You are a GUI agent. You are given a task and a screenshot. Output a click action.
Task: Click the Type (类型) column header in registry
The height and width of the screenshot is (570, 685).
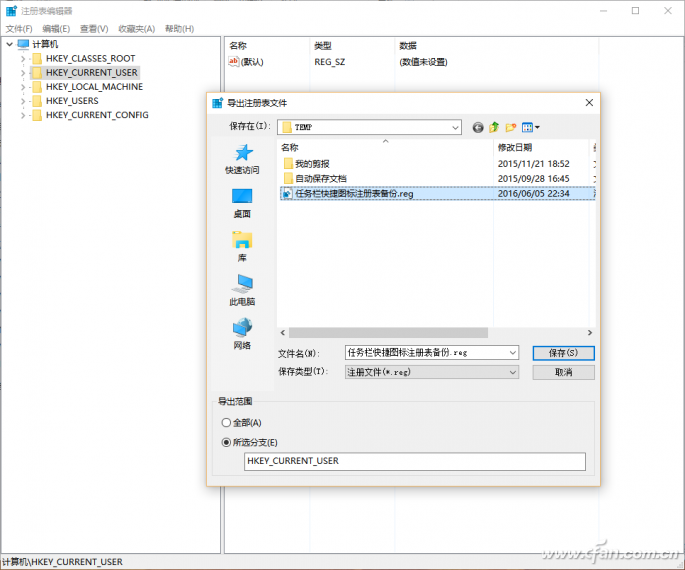pyautogui.click(x=322, y=45)
